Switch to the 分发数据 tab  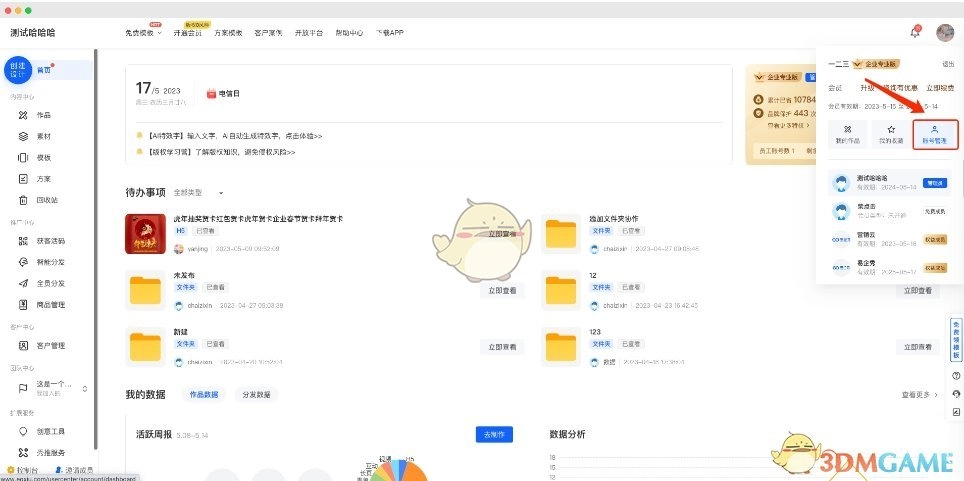click(256, 394)
